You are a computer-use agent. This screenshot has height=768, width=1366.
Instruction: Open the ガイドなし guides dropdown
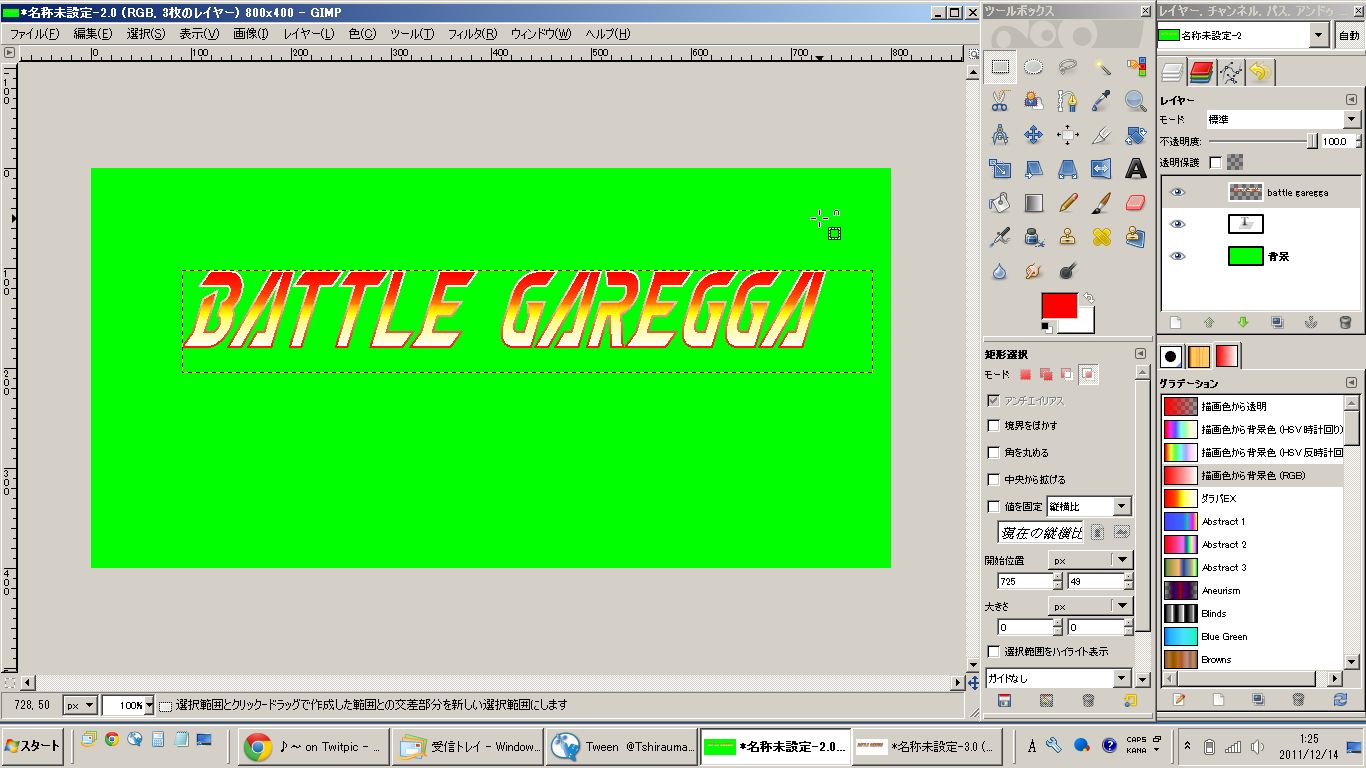coord(1058,678)
